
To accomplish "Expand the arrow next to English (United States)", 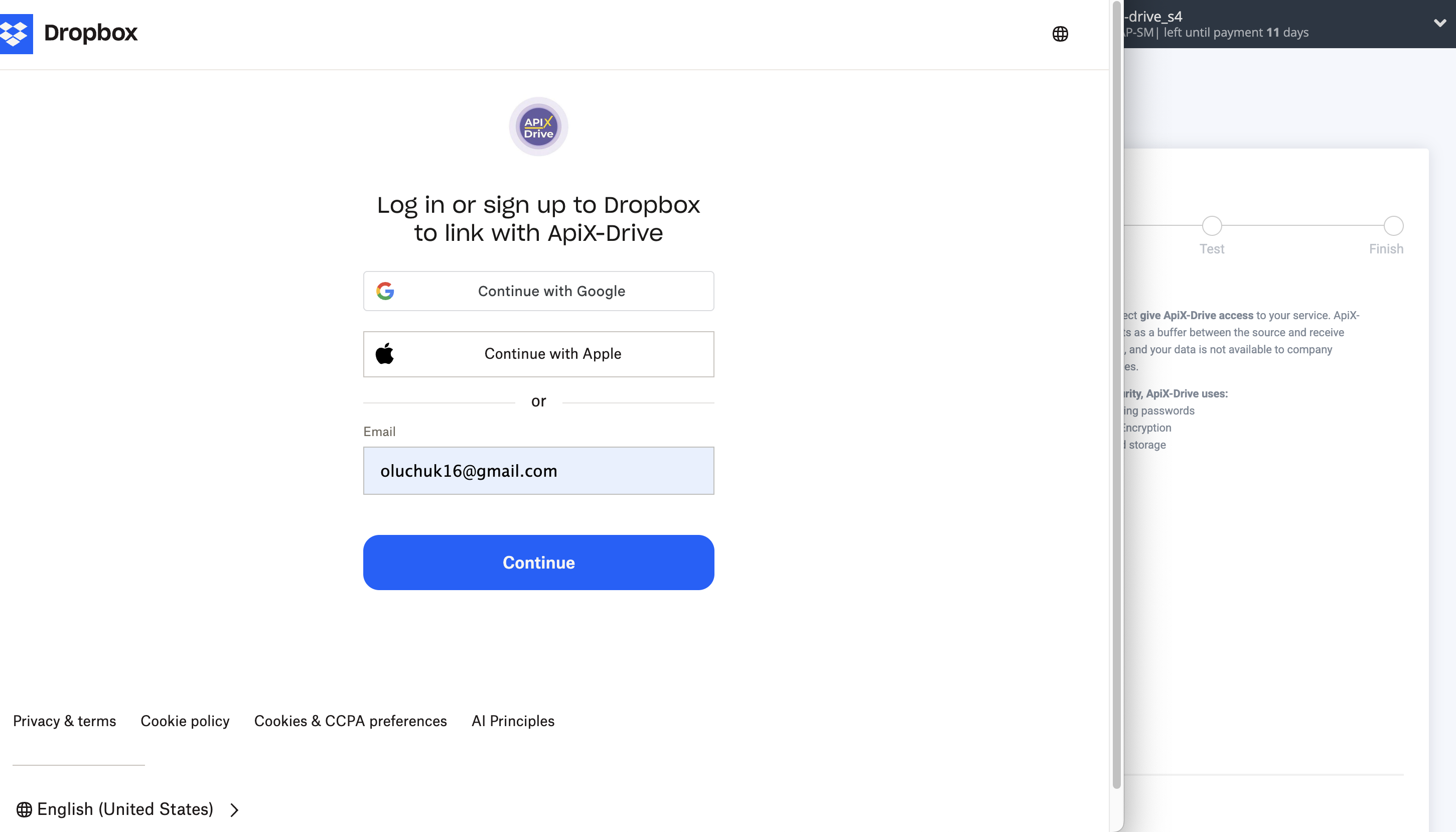I will pos(234,810).
